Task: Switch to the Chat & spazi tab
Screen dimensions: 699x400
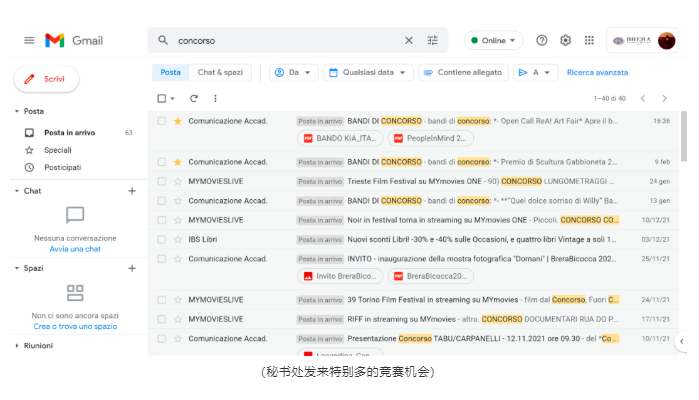Action: click(x=220, y=72)
